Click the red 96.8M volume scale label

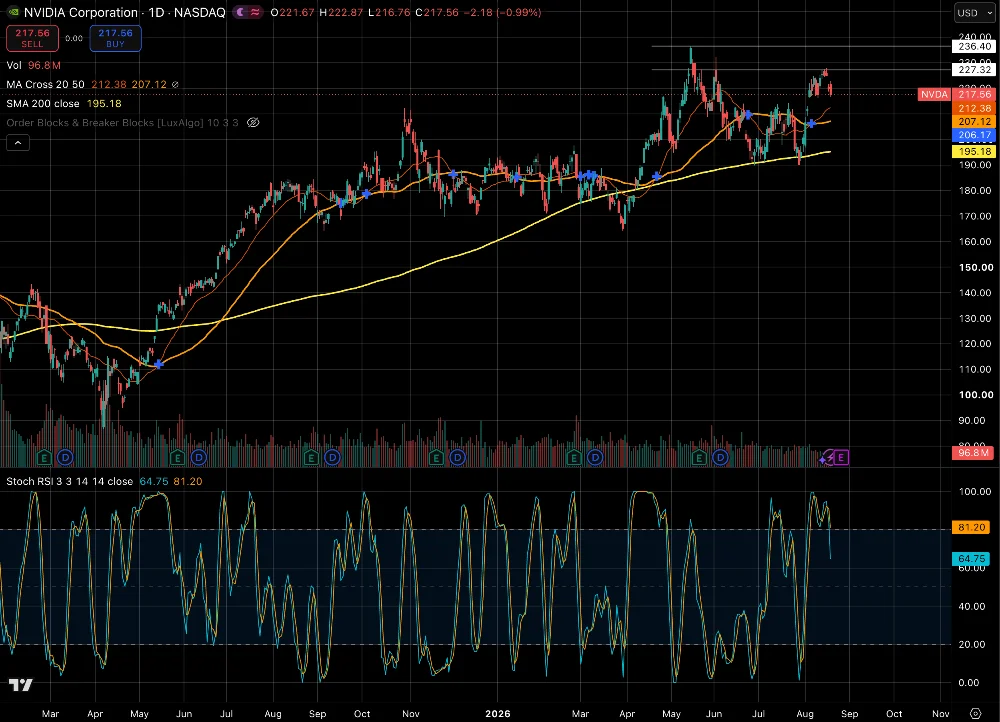pos(974,452)
